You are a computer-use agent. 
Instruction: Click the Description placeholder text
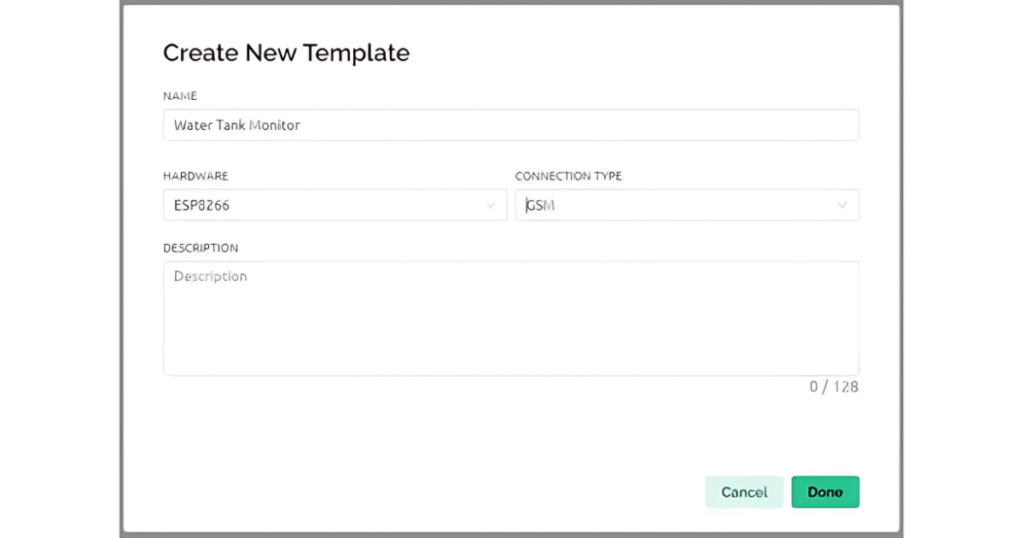(x=210, y=276)
